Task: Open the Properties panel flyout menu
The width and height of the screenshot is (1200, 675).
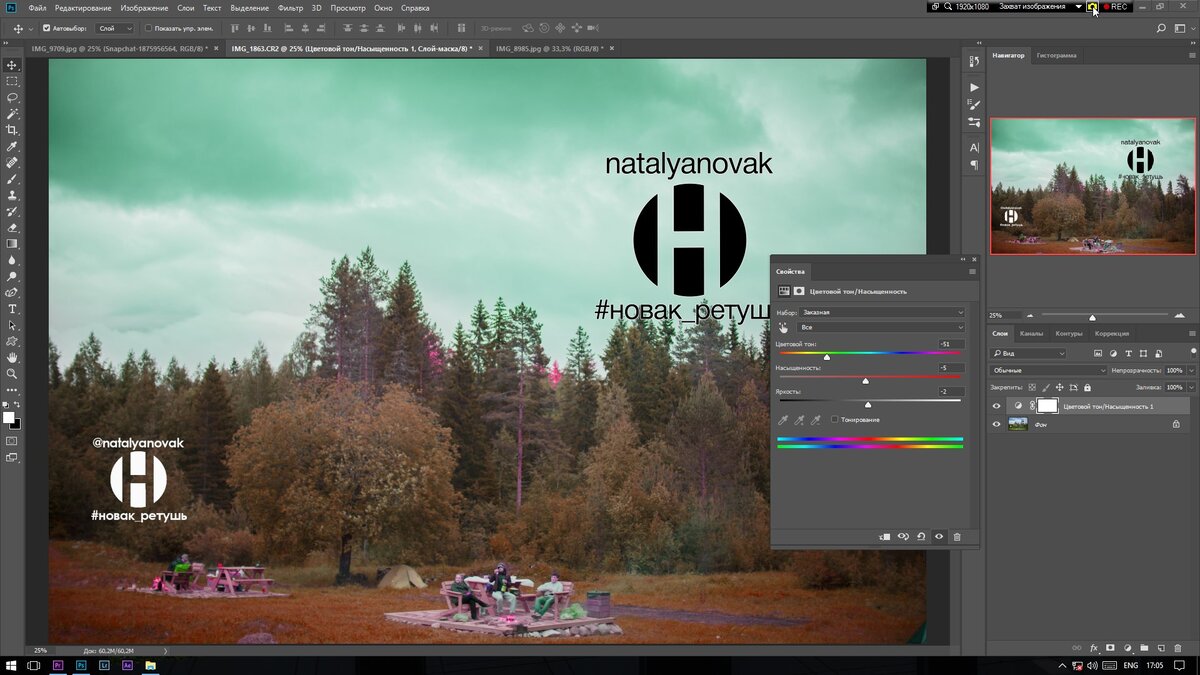Action: [971, 271]
